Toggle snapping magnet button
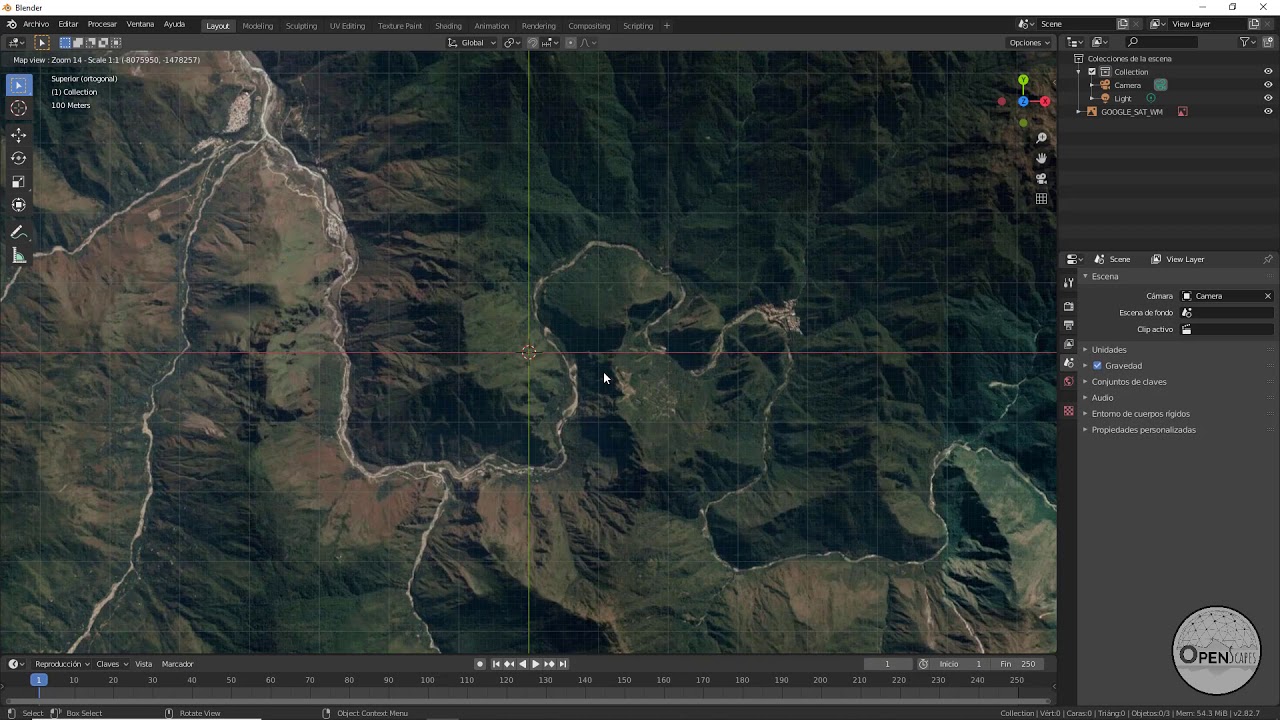 pos(532,42)
